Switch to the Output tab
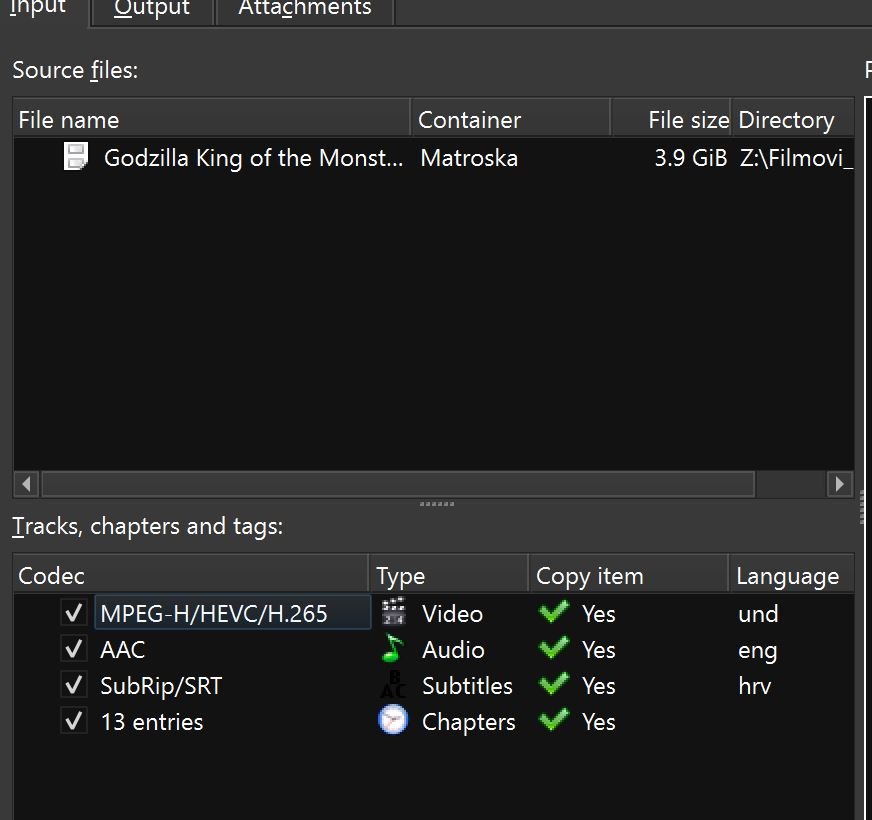The image size is (872, 820). (x=152, y=10)
